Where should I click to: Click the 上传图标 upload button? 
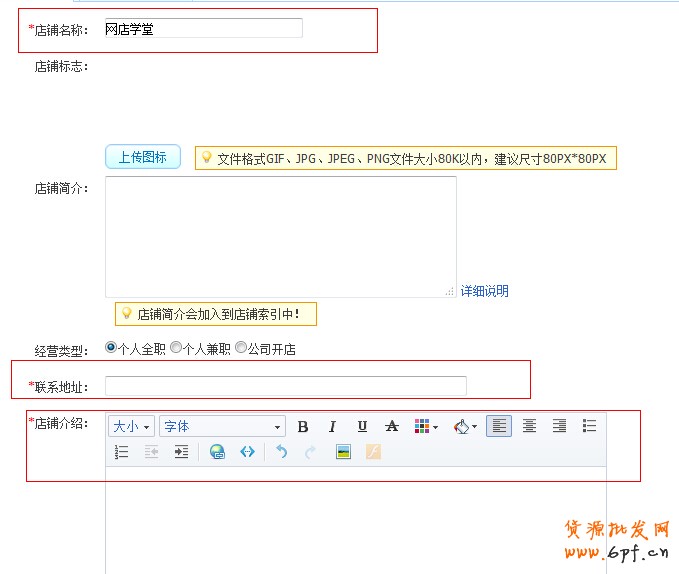point(143,157)
